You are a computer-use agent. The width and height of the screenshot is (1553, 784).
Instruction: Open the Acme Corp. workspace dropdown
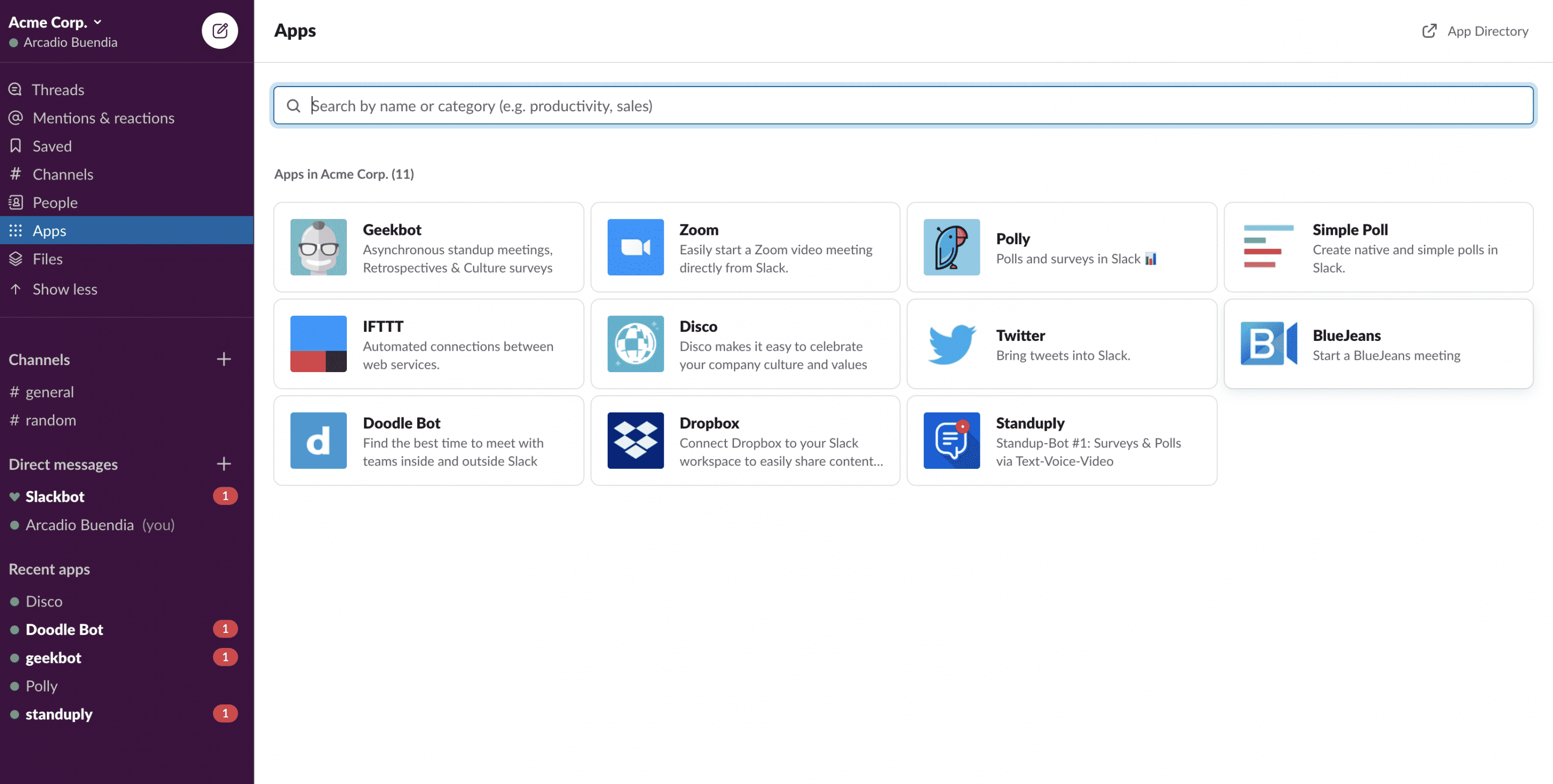pos(55,22)
